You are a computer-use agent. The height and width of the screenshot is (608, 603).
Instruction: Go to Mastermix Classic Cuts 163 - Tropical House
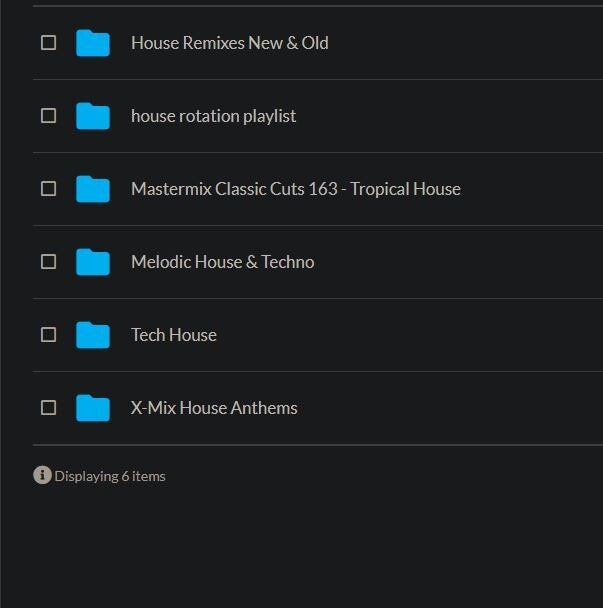pos(295,189)
